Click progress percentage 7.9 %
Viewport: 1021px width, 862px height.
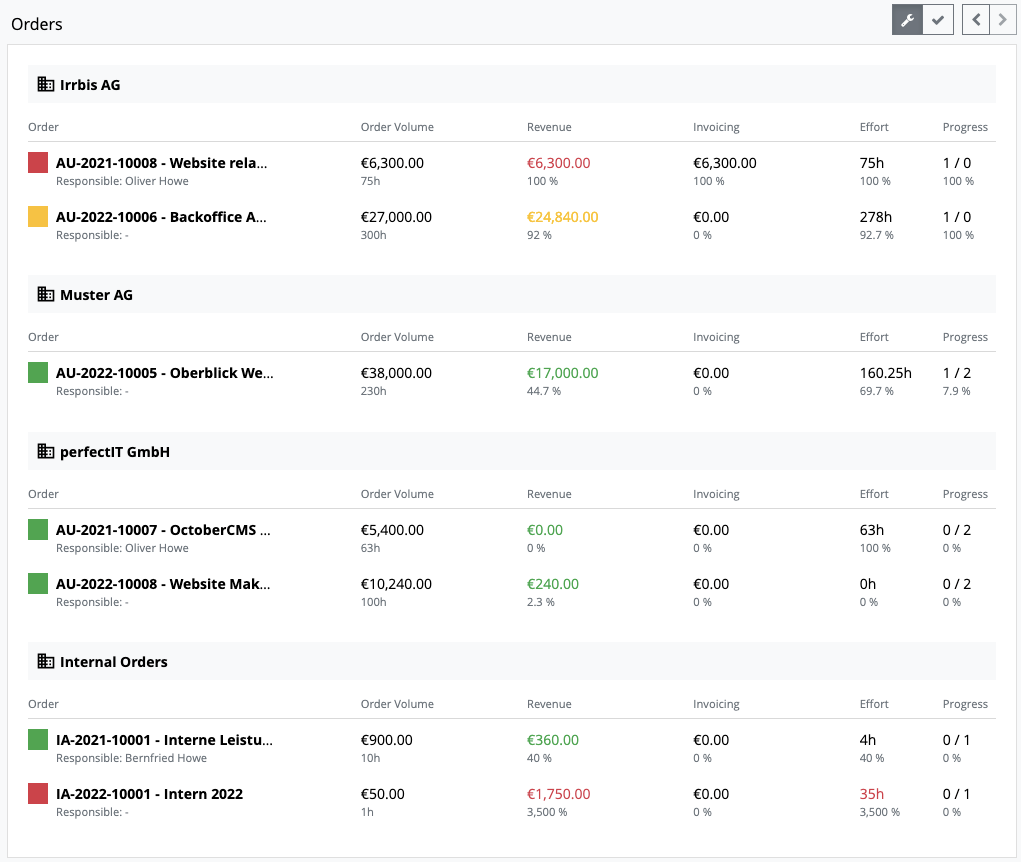point(957,391)
